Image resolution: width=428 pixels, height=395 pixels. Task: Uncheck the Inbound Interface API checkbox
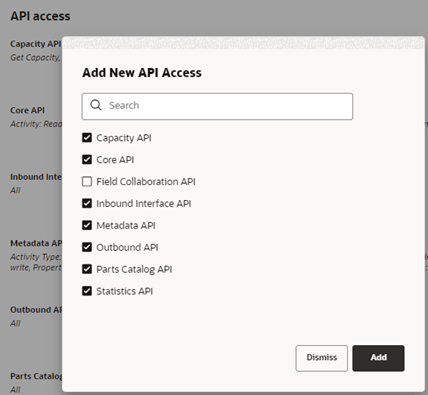click(87, 203)
